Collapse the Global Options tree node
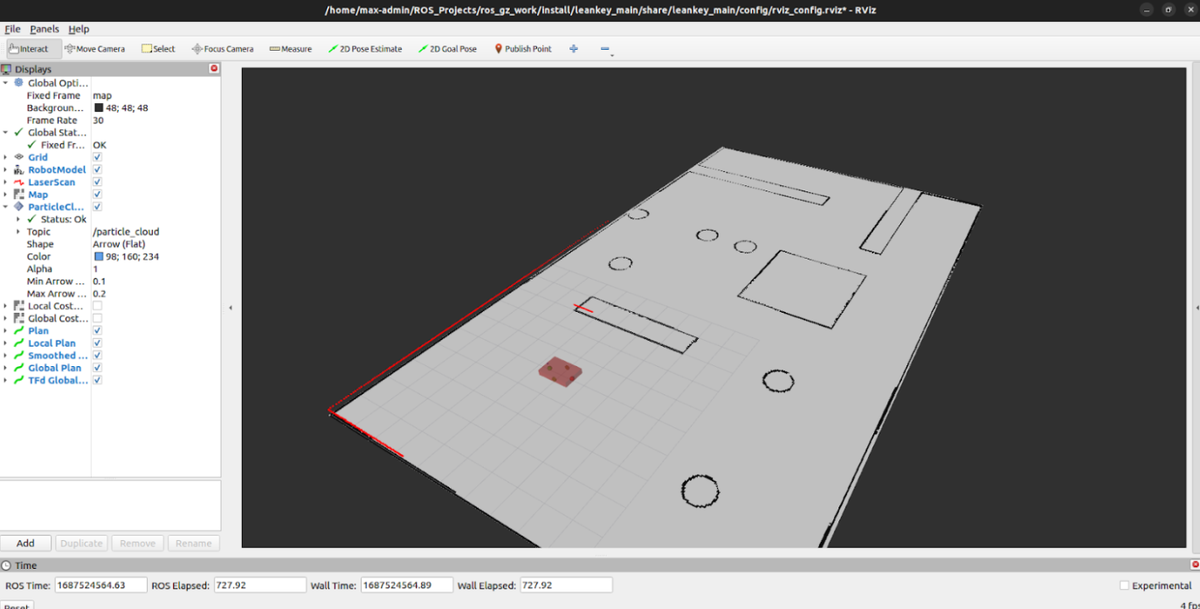This screenshot has width=1200, height=609. click(x=5, y=83)
